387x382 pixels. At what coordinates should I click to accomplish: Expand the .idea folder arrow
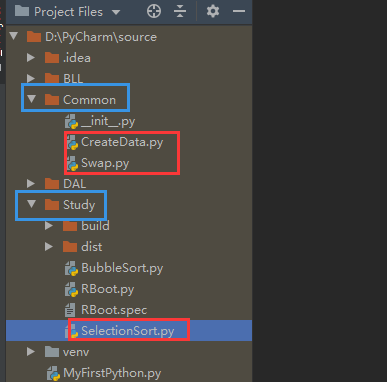point(31,57)
